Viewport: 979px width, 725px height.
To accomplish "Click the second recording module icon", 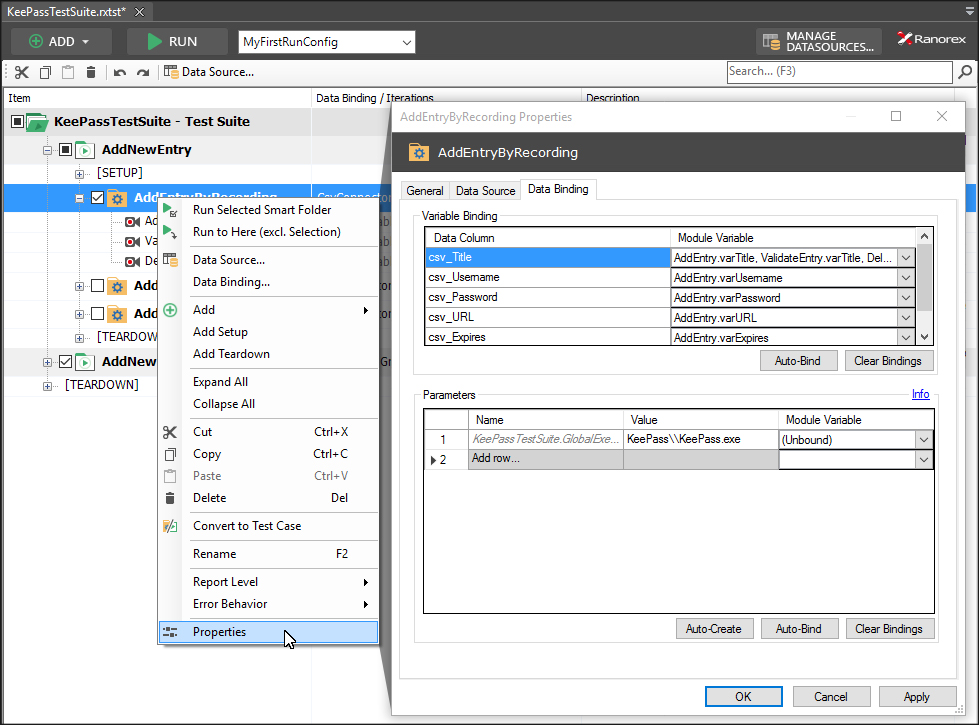I will click(132, 242).
